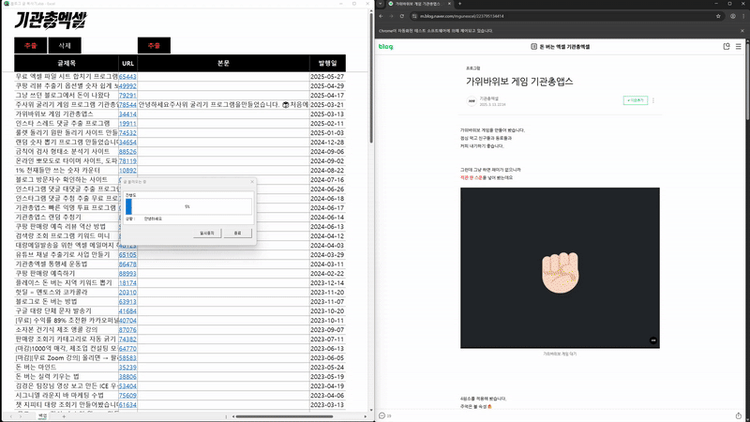Open URL link 86478 in Excel
The image size is (750, 422).
128,264
